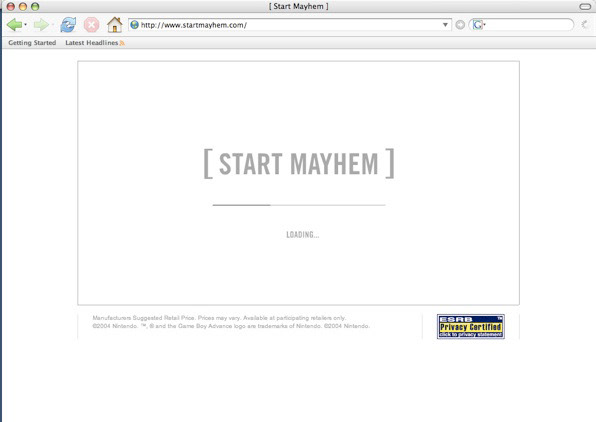Click the Go button beside the address bar
The height and width of the screenshot is (422, 596).
[x=460, y=25]
